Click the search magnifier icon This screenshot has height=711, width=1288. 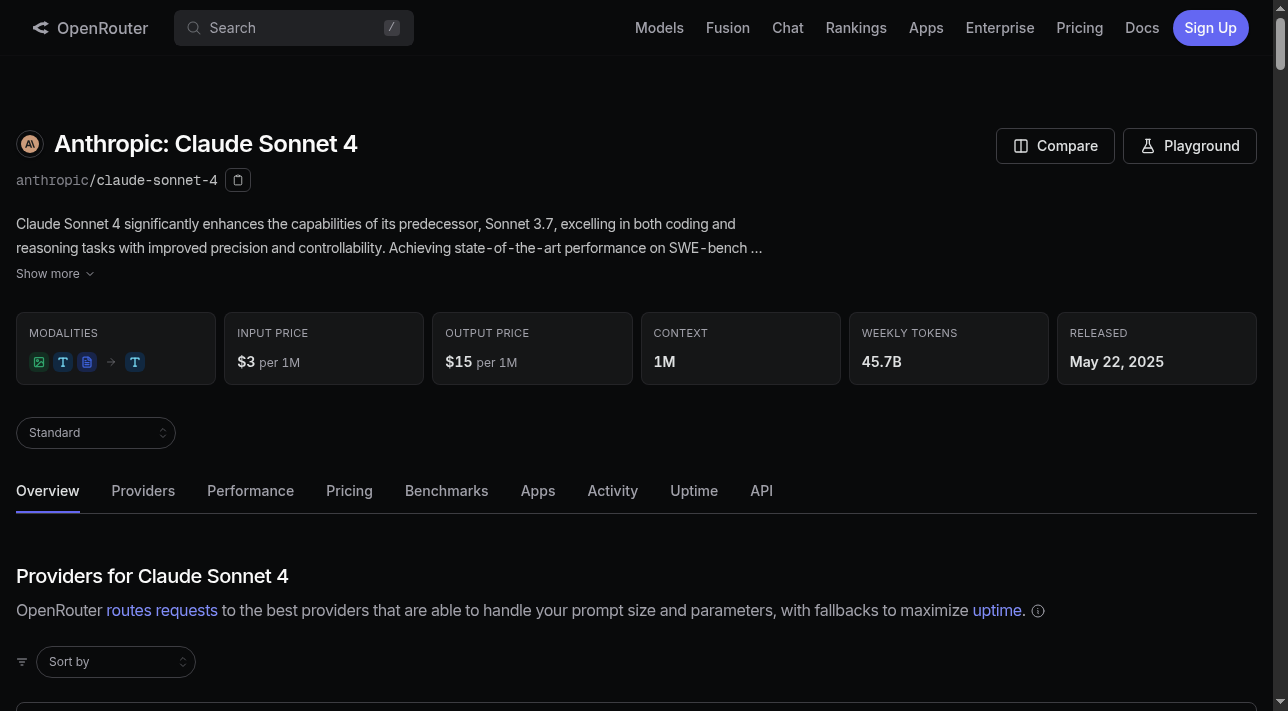click(194, 28)
